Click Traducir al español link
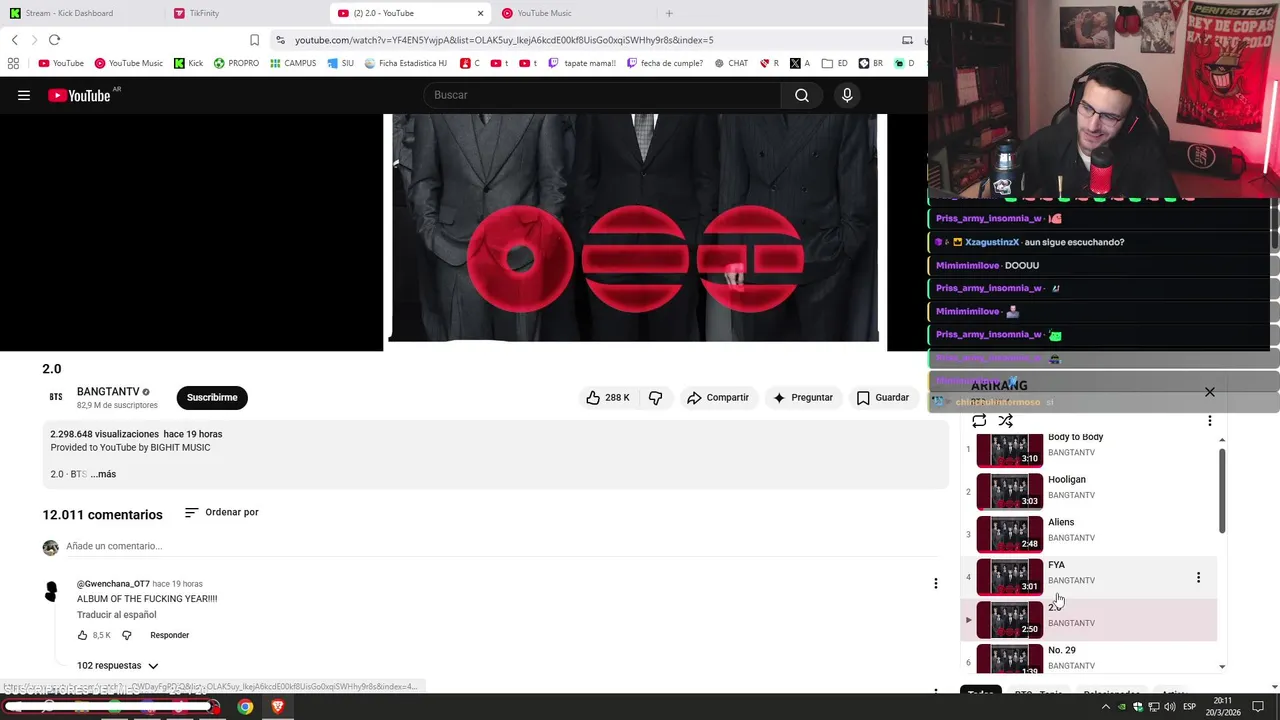Screen dimensions: 1280x720 (117, 615)
